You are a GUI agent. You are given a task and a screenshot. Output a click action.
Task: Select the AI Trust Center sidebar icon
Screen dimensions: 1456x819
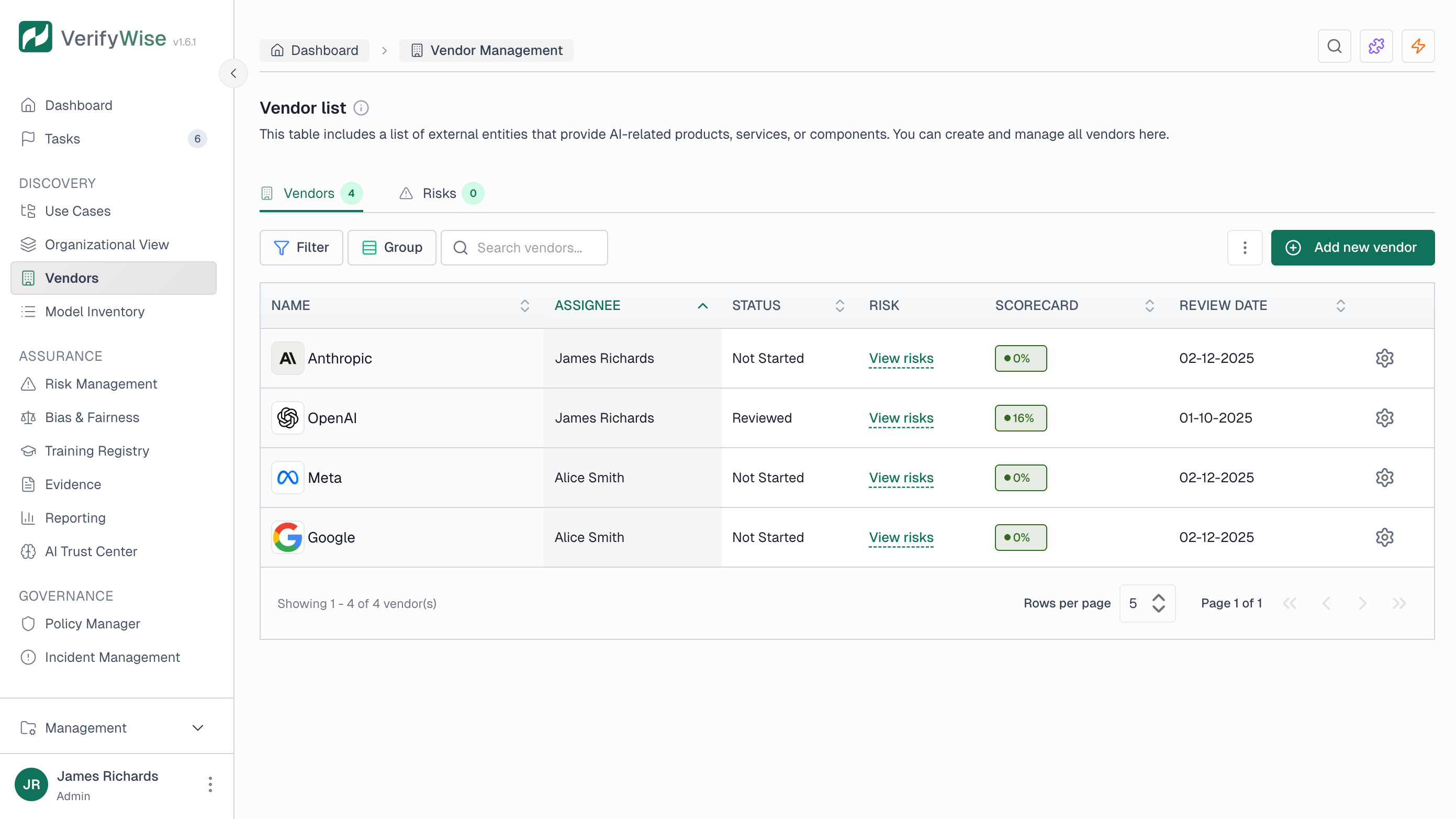[29, 551]
